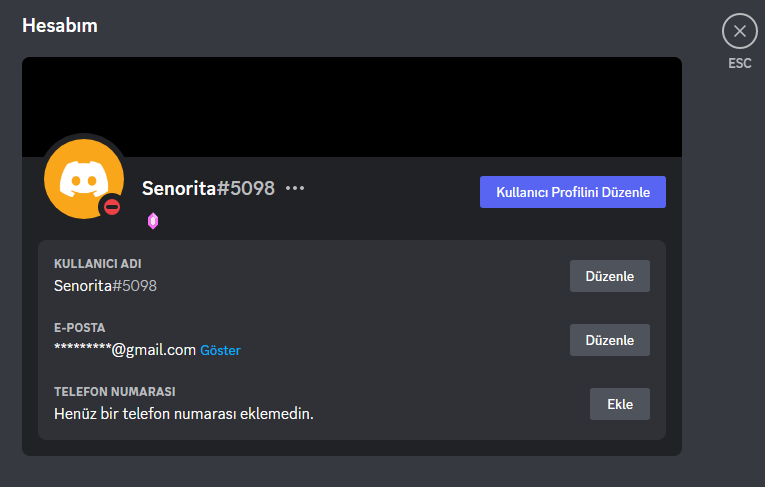Click the ESC label under the close icon
The height and width of the screenshot is (487, 765).
[739, 63]
